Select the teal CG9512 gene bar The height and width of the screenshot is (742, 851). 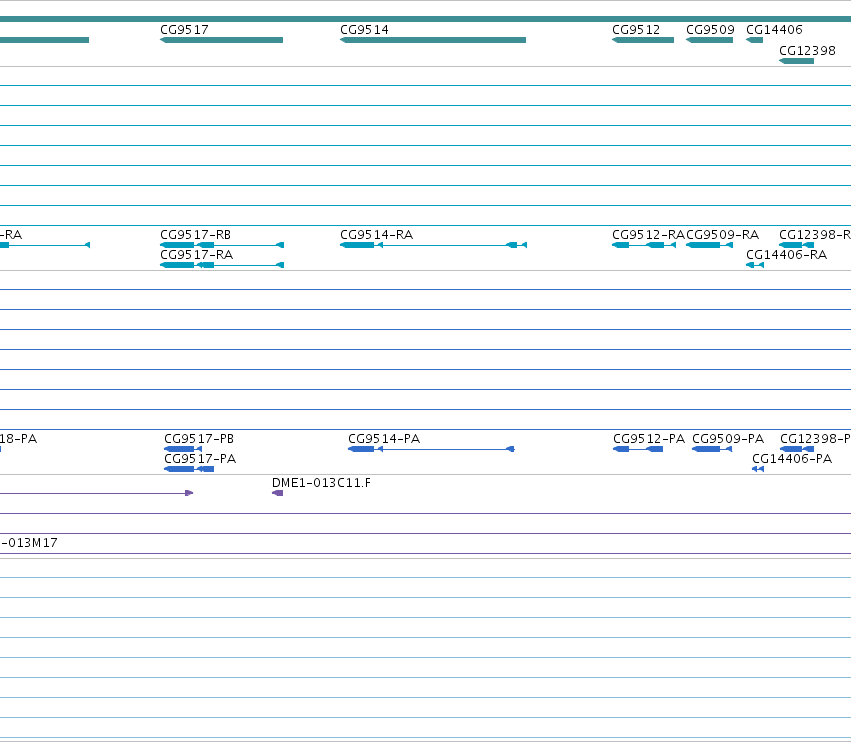coord(643,40)
